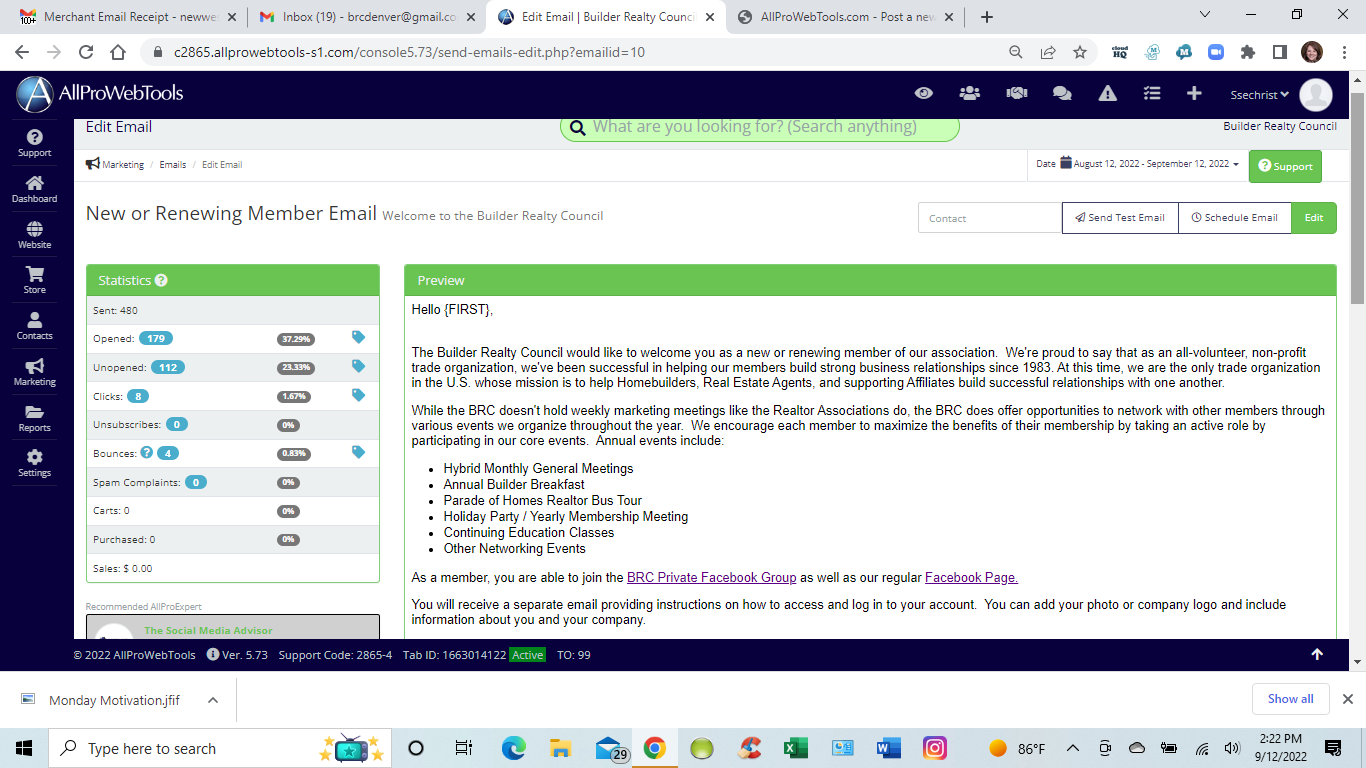Open the Facebook Page link
This screenshot has height=768, width=1366.
pyautogui.click(x=971, y=577)
